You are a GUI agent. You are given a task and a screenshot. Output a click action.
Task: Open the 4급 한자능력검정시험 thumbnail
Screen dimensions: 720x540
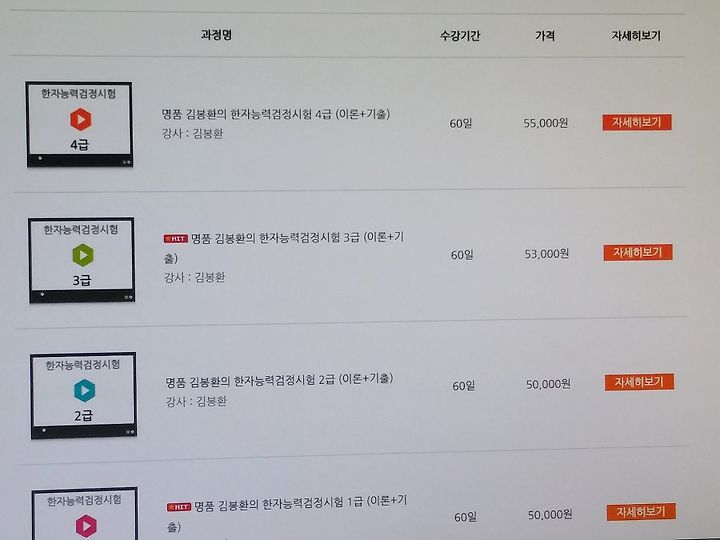79,124
